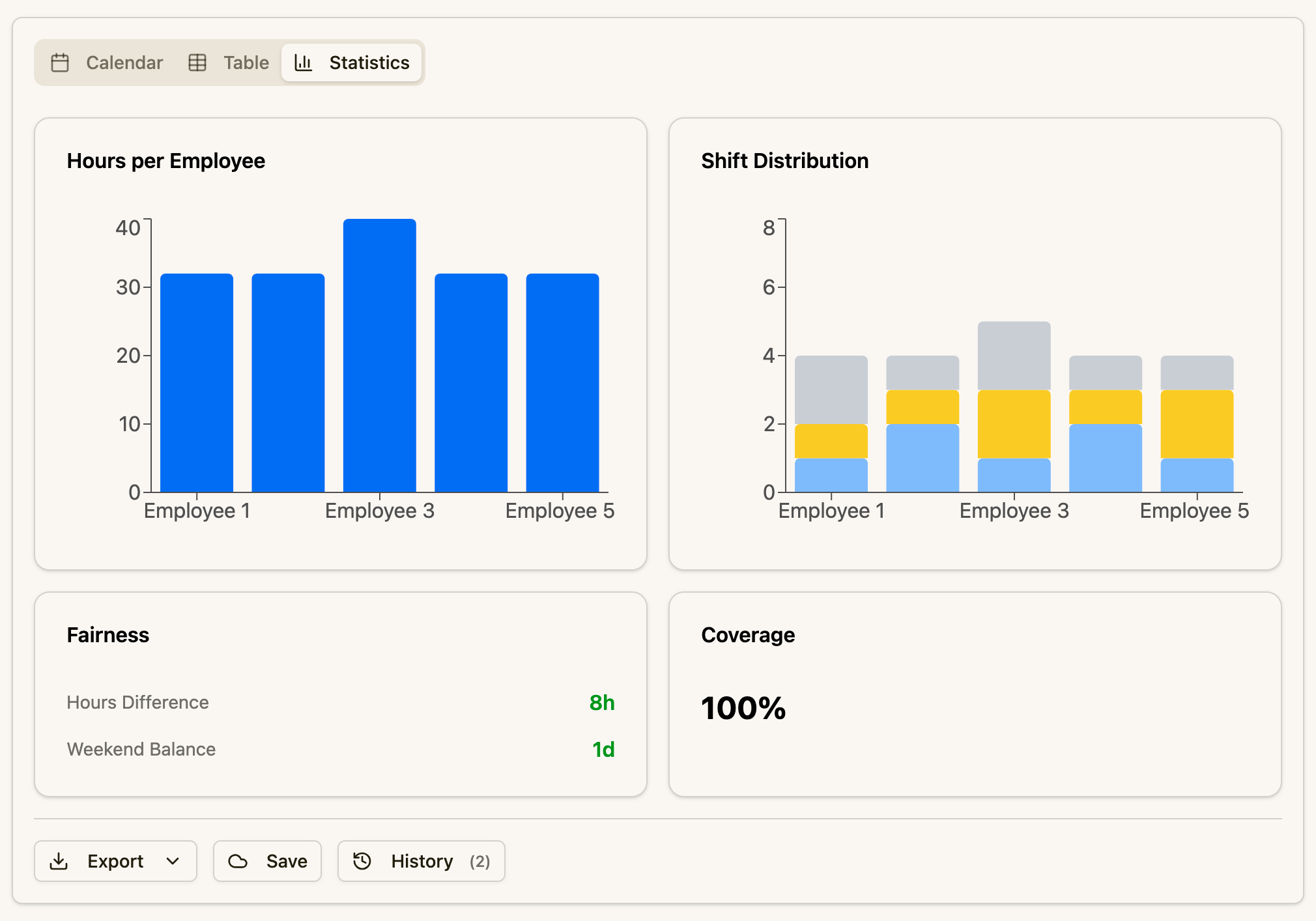Click Employee 1's hours bar

197,383
